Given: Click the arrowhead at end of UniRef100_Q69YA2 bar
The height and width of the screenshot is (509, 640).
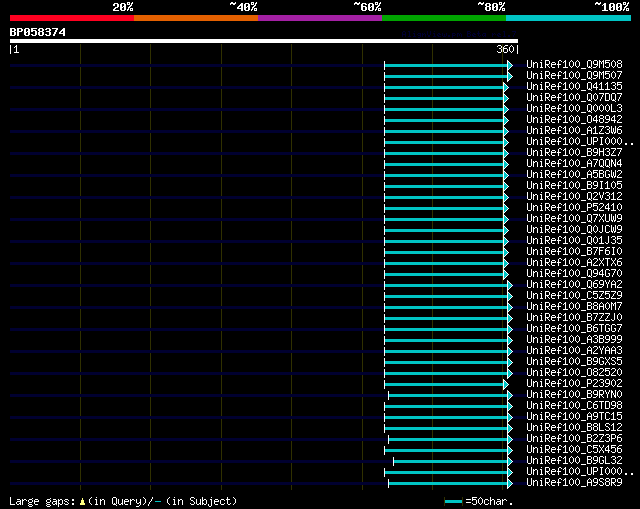Looking at the screenshot, I should pos(510,285).
